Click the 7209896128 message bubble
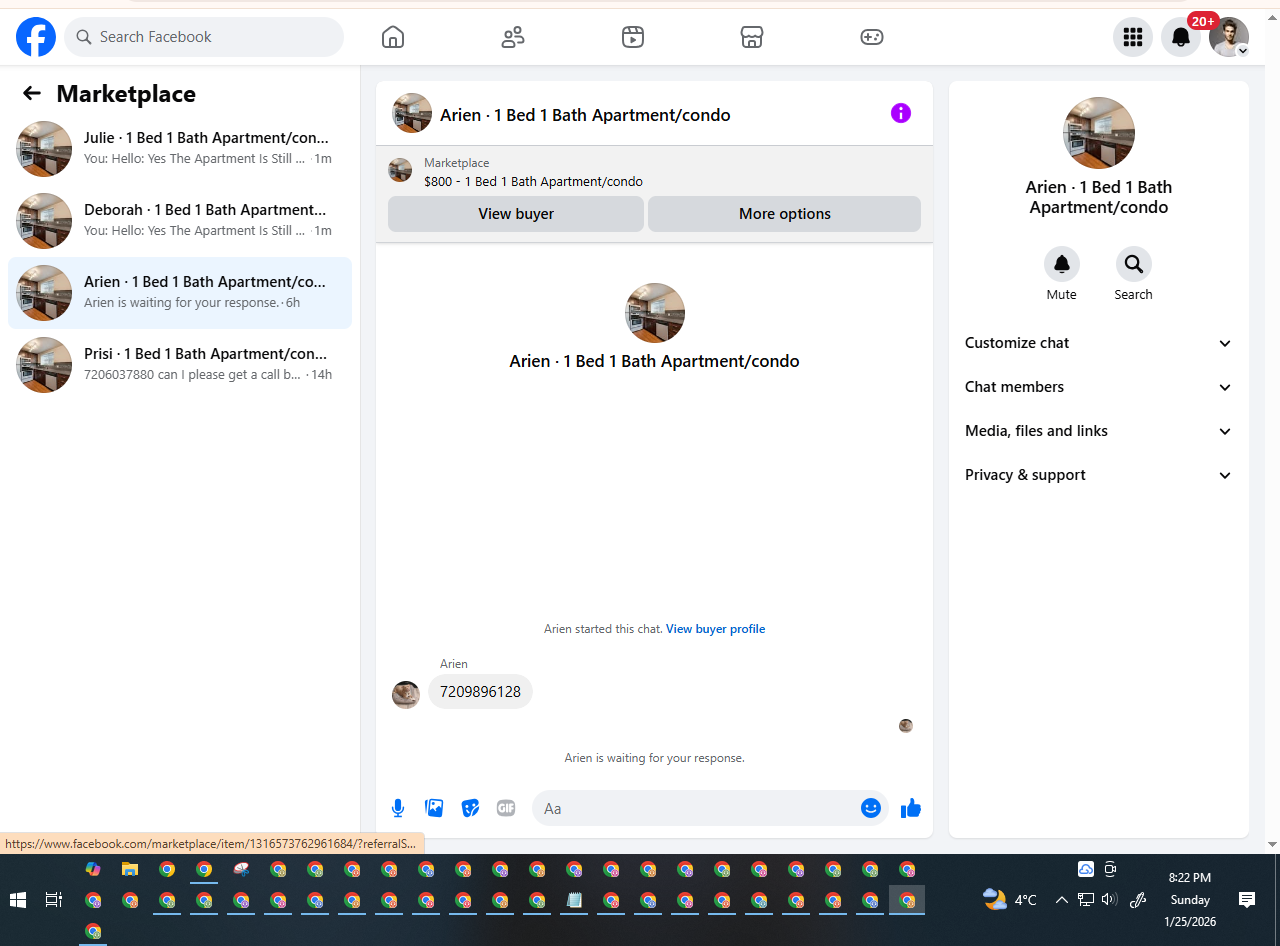This screenshot has height=946, width=1280. (x=480, y=692)
